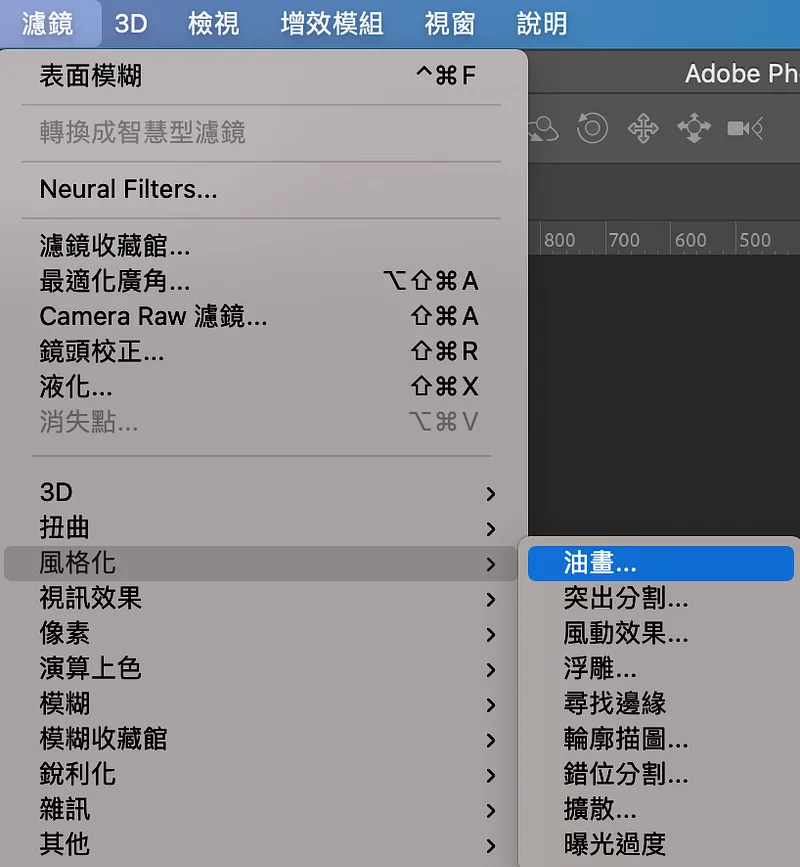Open 濾鏡收藏館...
The image size is (800, 867).
pyautogui.click(x=261, y=246)
